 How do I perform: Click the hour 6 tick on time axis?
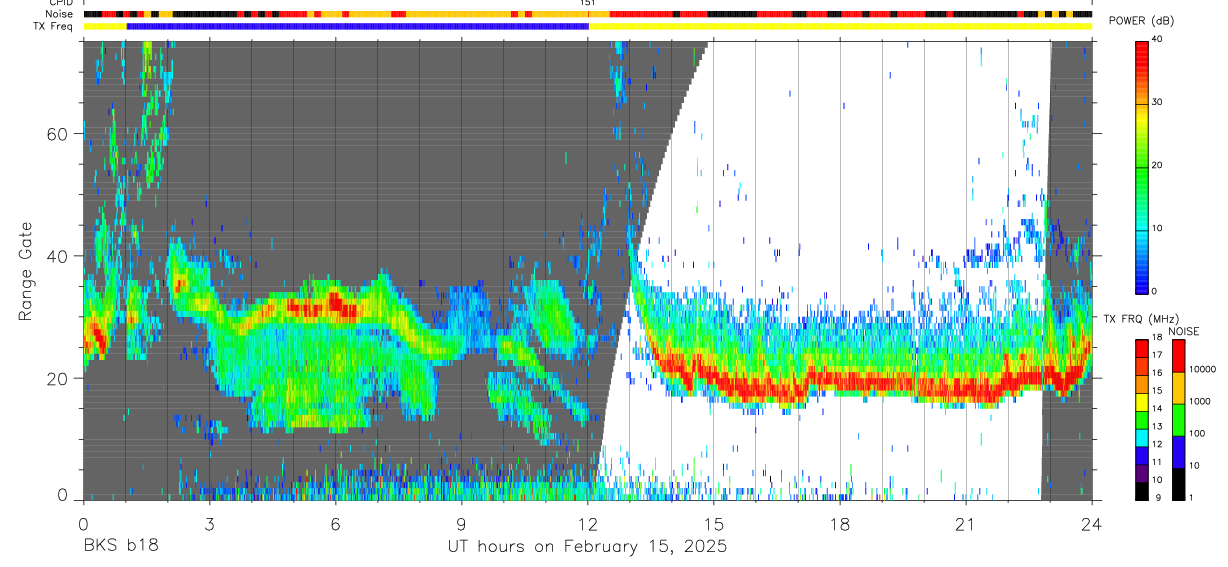335,523
